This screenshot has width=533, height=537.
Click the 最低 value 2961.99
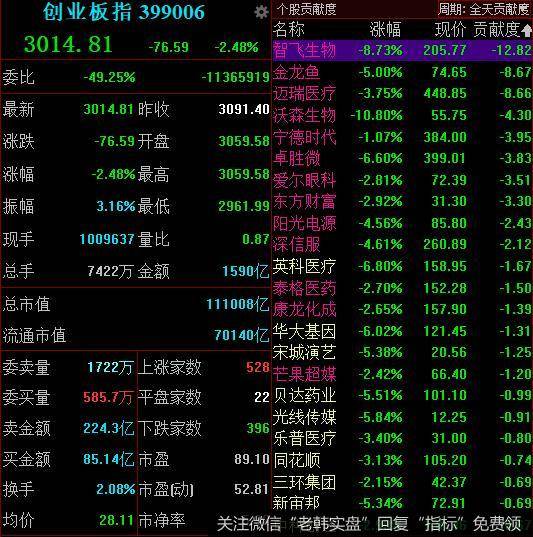[x=244, y=206]
